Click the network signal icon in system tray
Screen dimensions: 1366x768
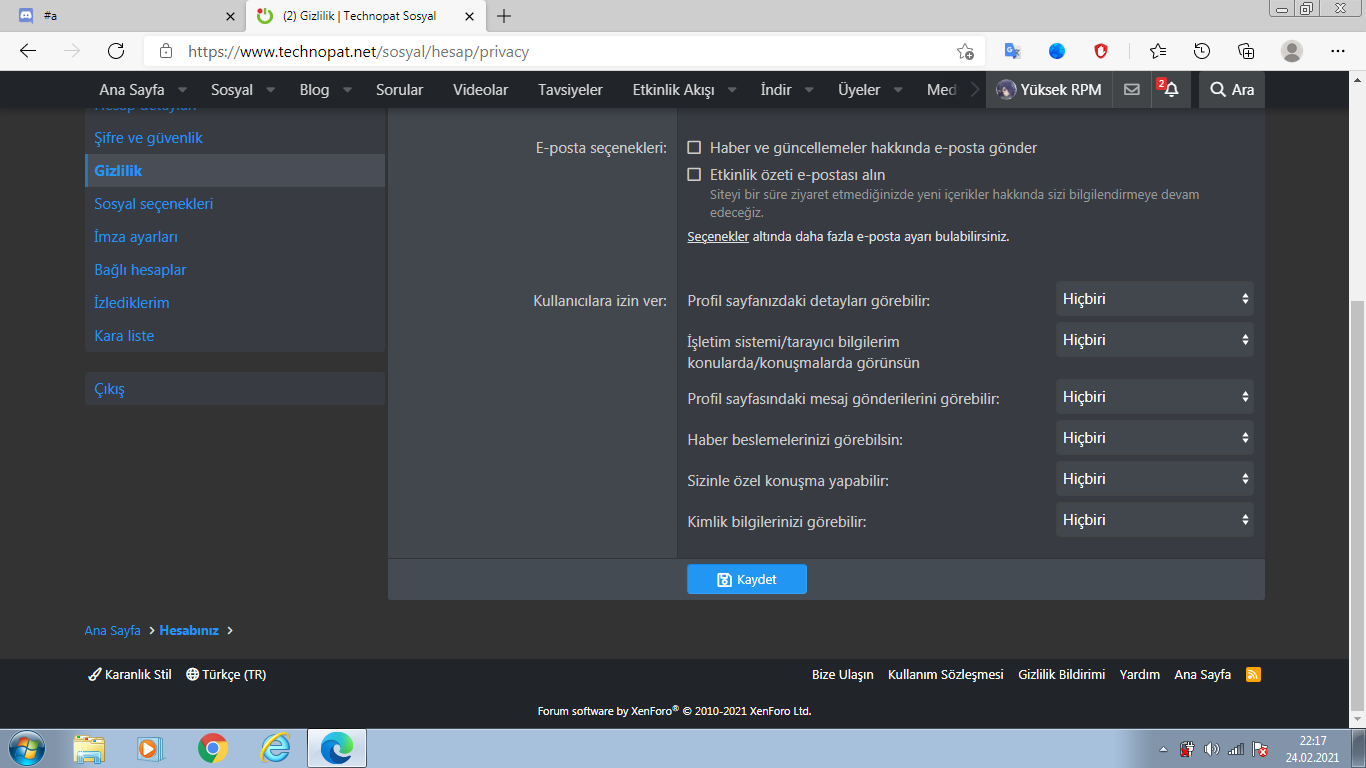pos(1236,749)
